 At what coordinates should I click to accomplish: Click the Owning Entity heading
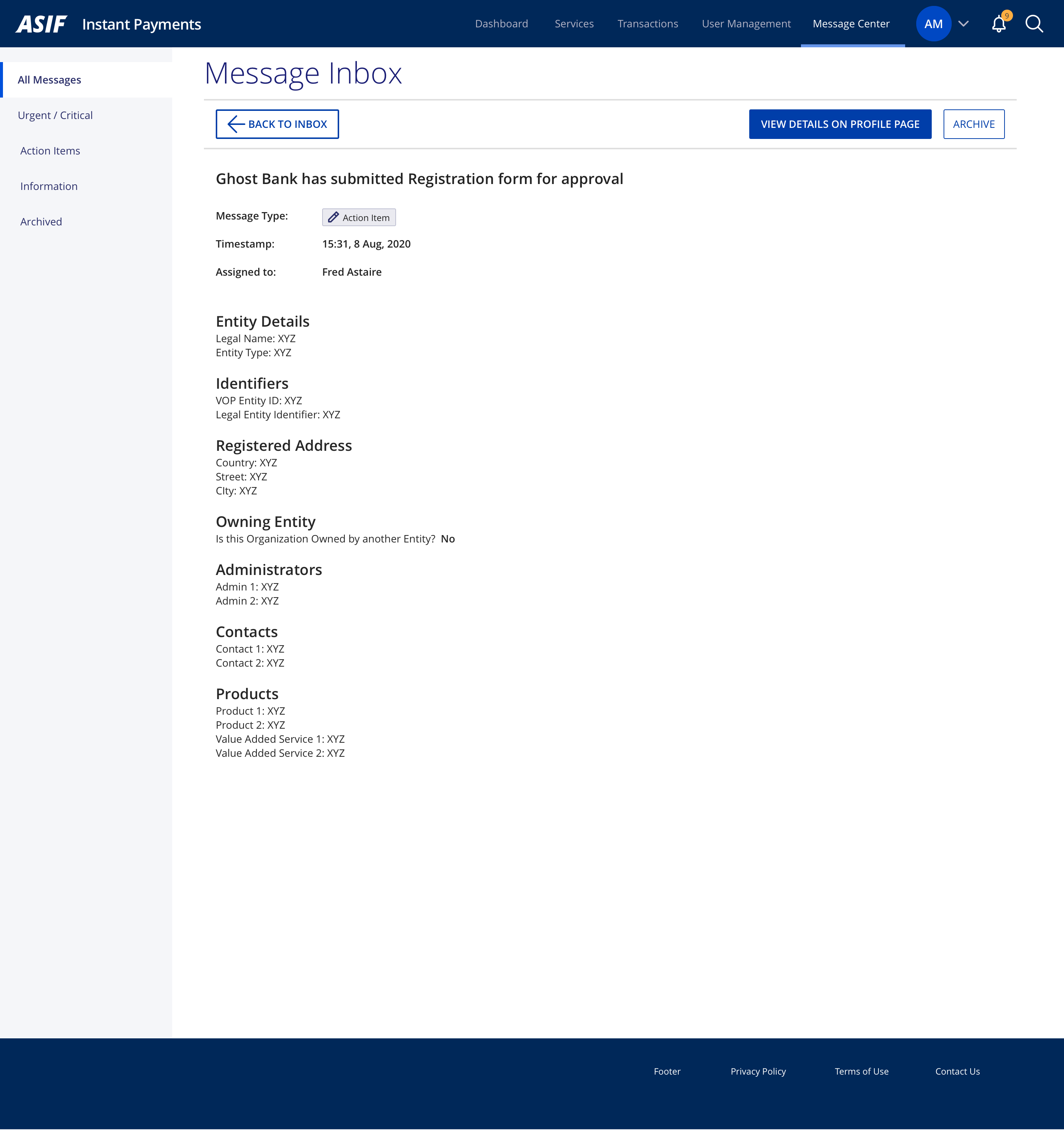tap(265, 522)
